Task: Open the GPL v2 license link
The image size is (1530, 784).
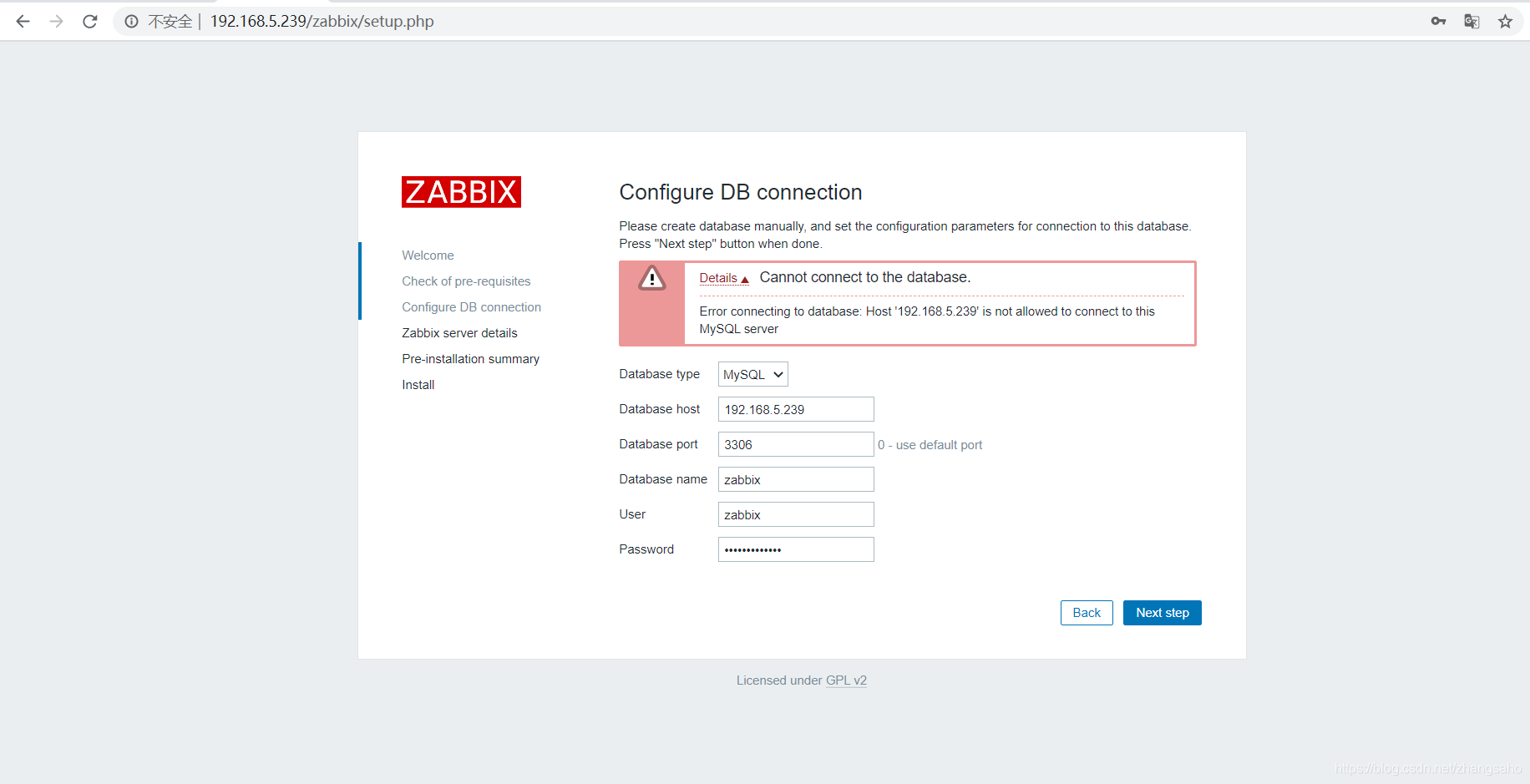Action: 846,680
